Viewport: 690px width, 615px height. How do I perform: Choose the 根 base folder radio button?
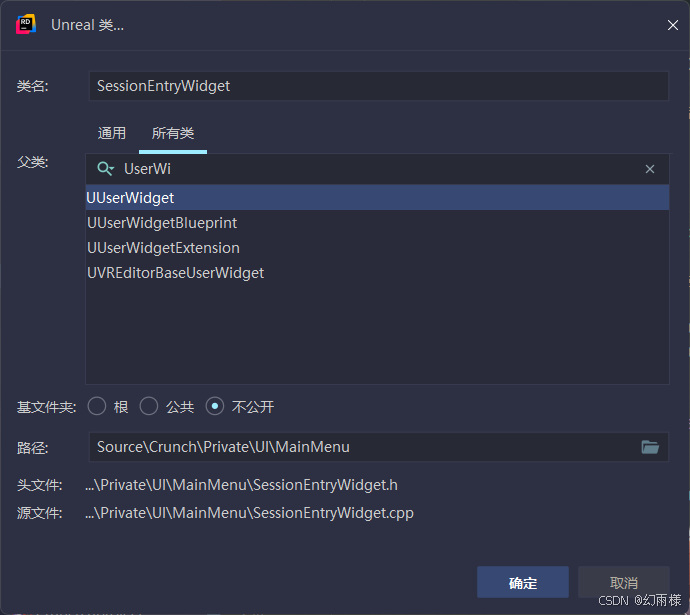[97, 406]
